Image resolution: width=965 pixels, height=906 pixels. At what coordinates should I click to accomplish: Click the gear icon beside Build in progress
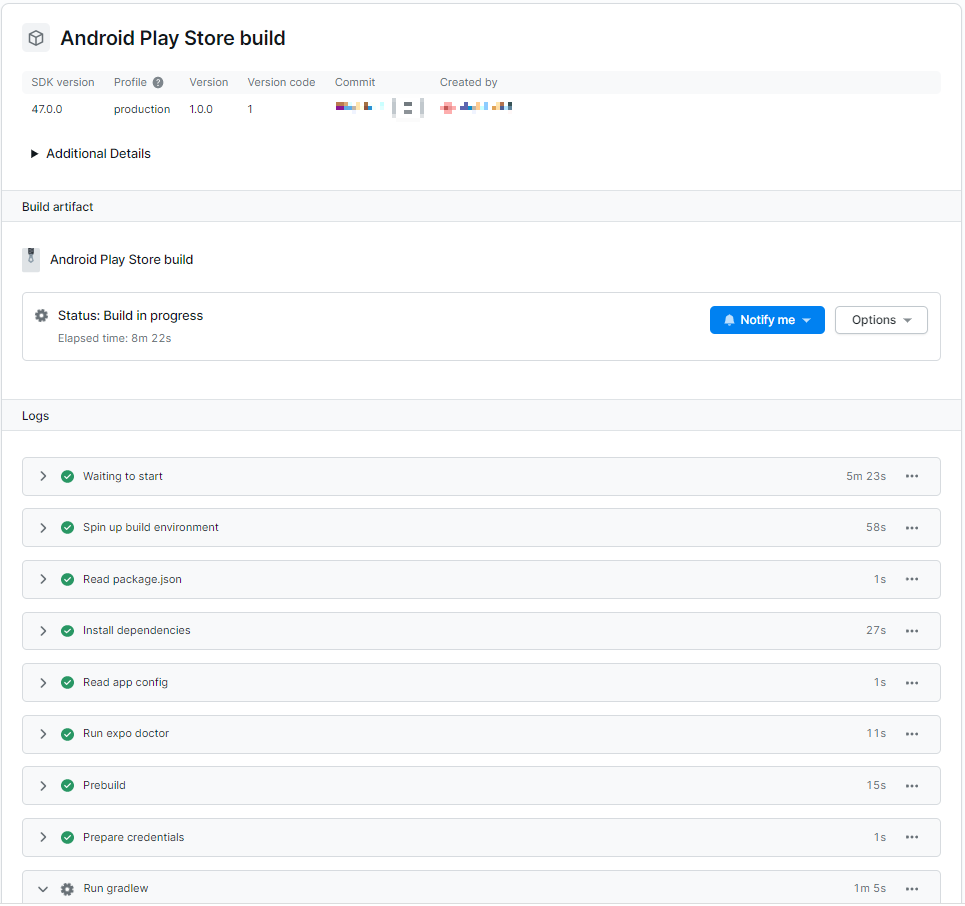point(41,316)
